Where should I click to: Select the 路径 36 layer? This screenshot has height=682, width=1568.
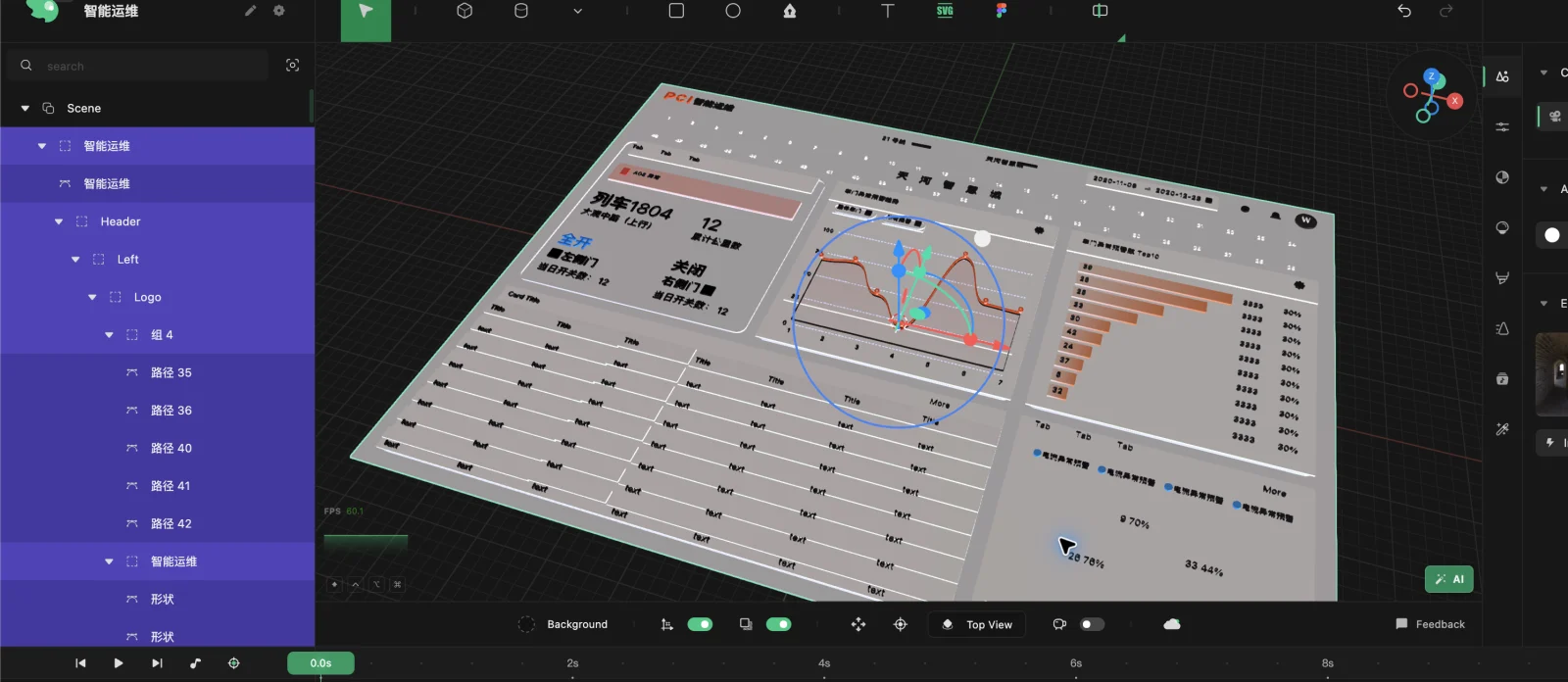click(157, 411)
